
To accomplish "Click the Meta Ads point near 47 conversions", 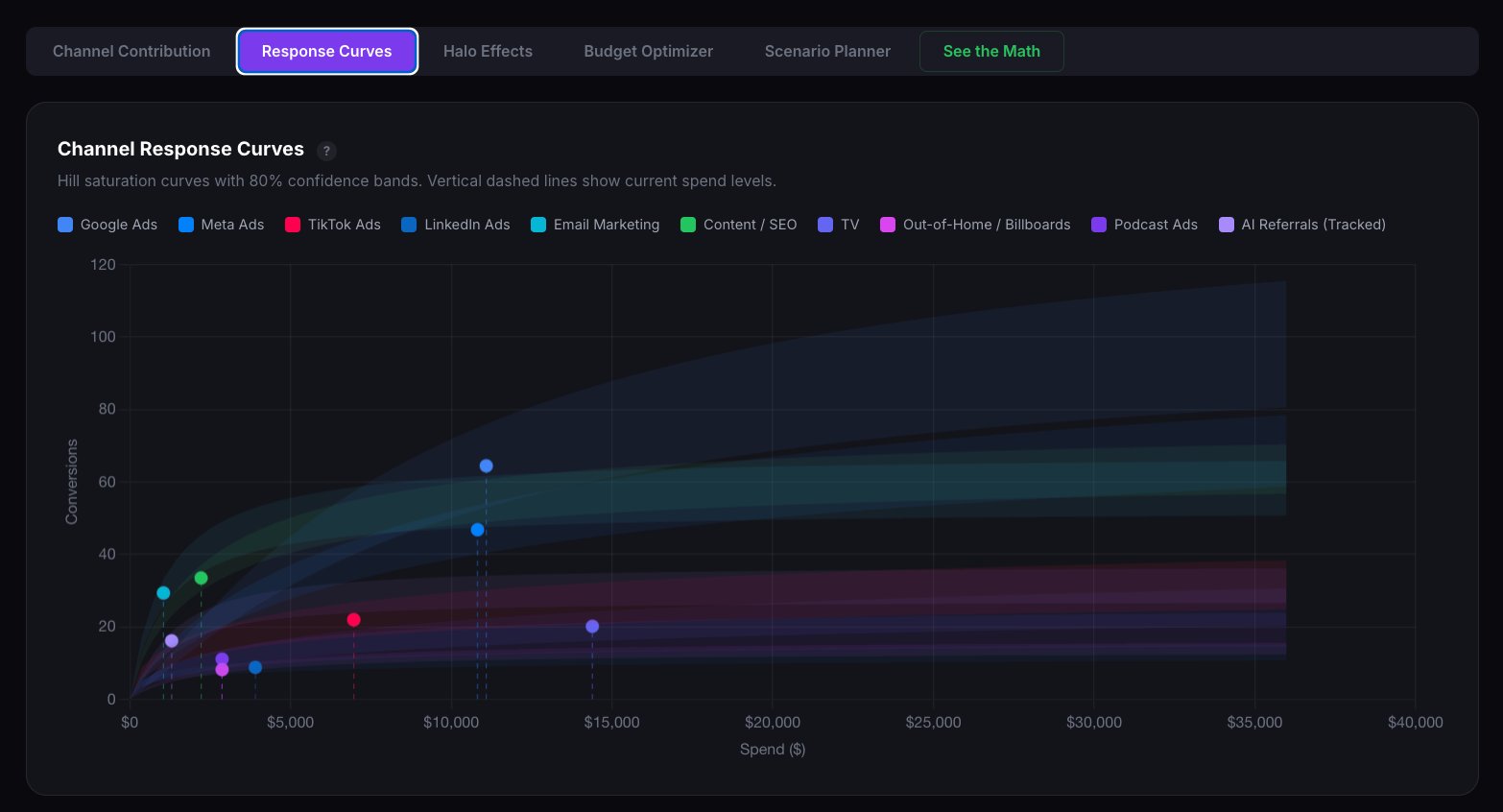I will [x=477, y=530].
